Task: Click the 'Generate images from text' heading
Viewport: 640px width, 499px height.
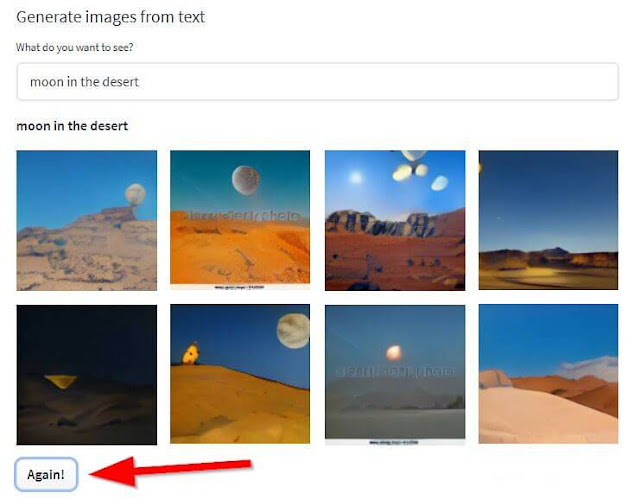Action: click(110, 17)
